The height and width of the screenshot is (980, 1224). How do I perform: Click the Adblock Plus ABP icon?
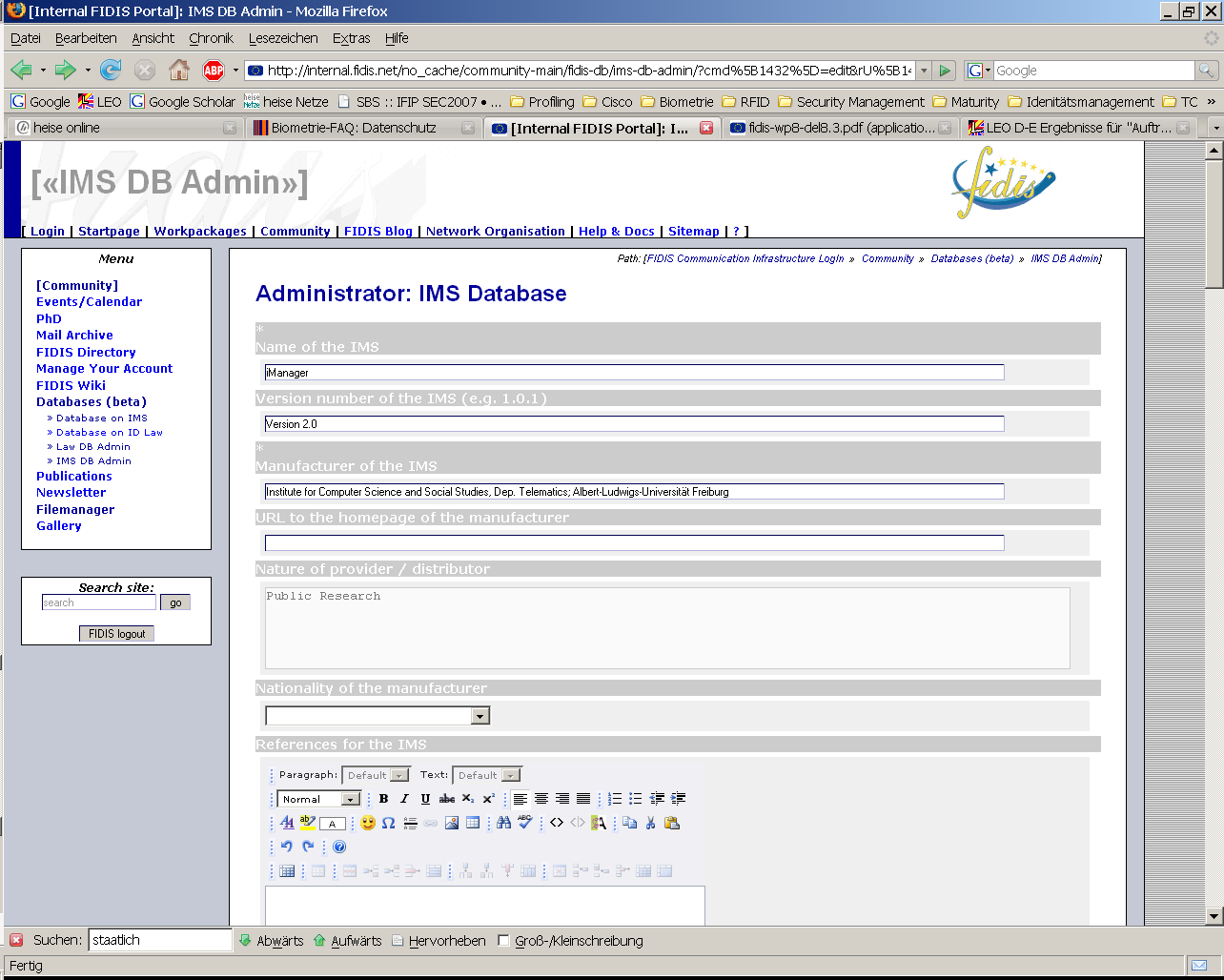point(214,71)
